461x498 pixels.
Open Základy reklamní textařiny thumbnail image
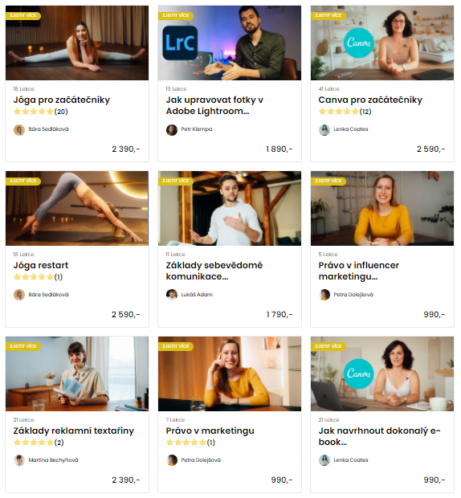tap(77, 374)
